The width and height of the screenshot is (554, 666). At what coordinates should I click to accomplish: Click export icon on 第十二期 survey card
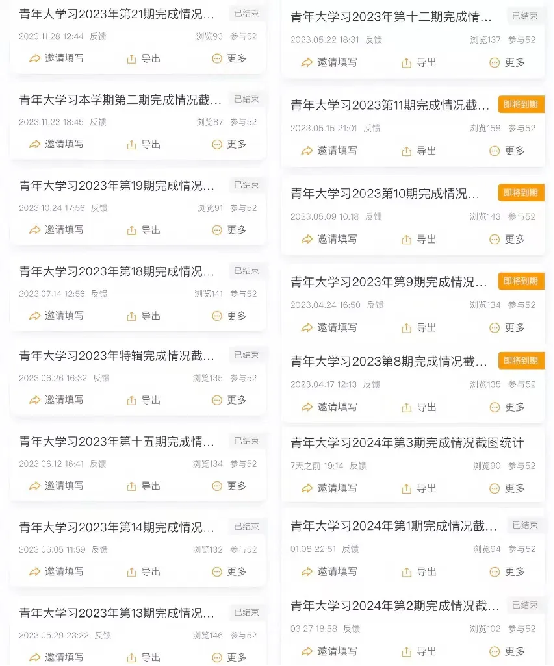pos(406,63)
